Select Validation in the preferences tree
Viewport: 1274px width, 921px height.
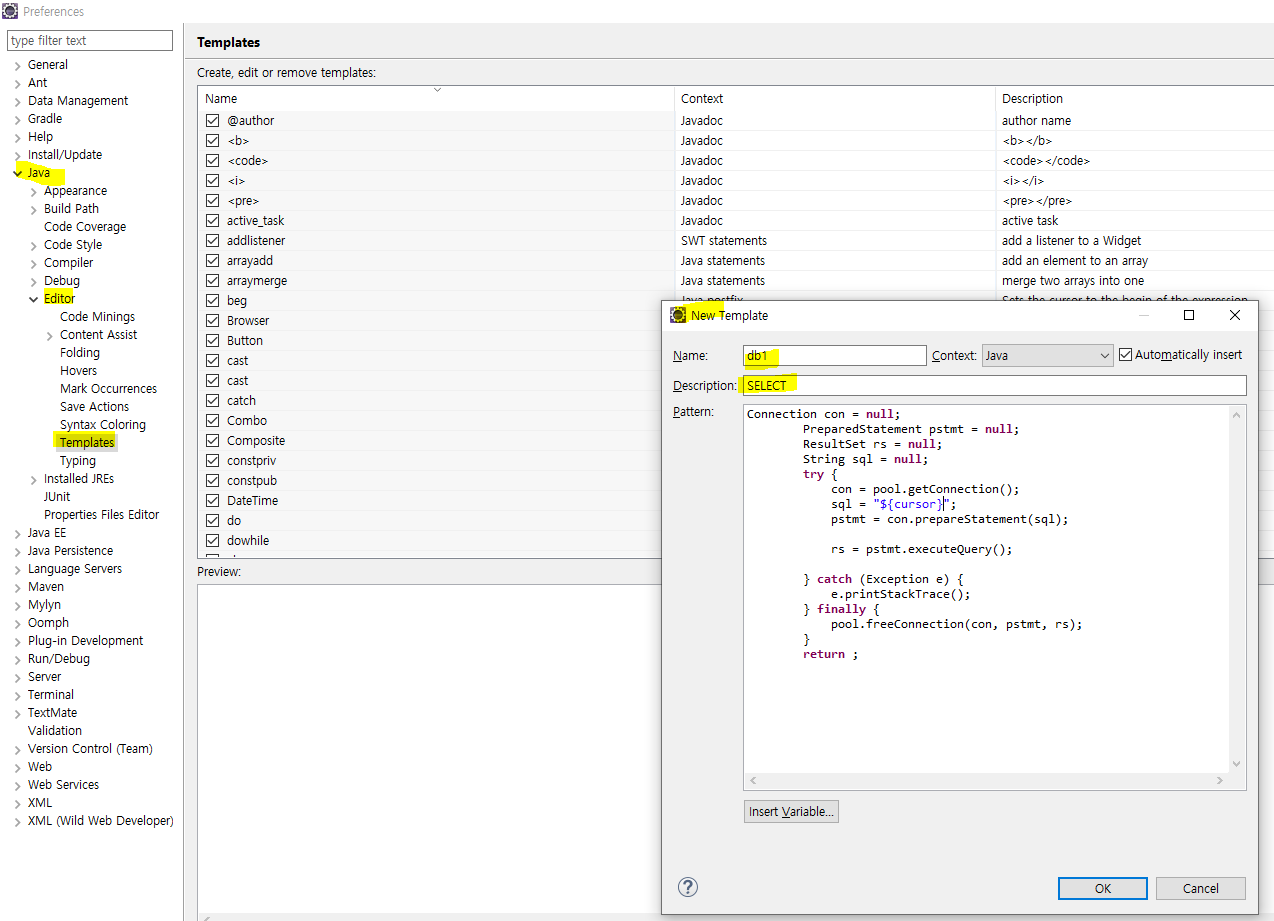pos(55,731)
